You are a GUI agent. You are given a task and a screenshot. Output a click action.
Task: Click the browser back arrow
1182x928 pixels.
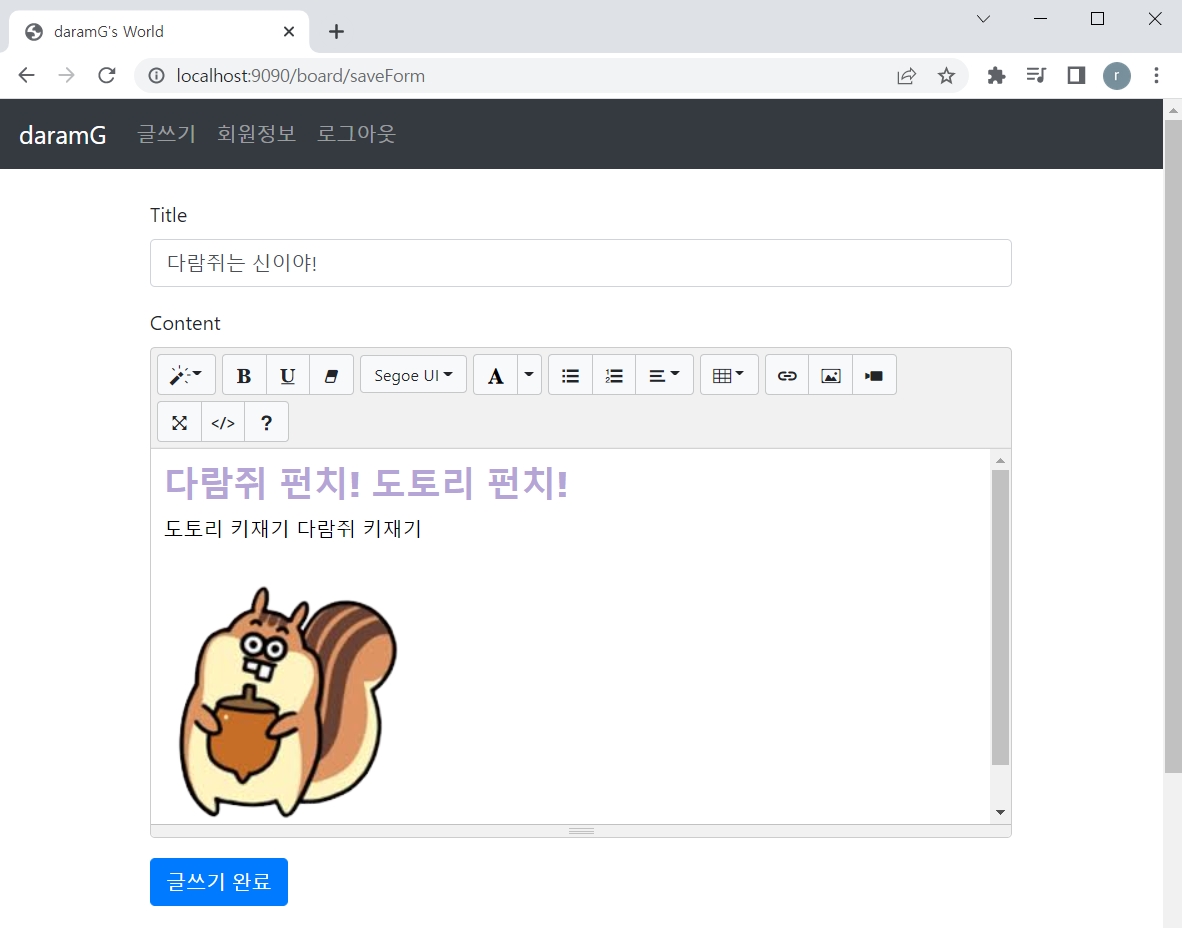coord(26,75)
